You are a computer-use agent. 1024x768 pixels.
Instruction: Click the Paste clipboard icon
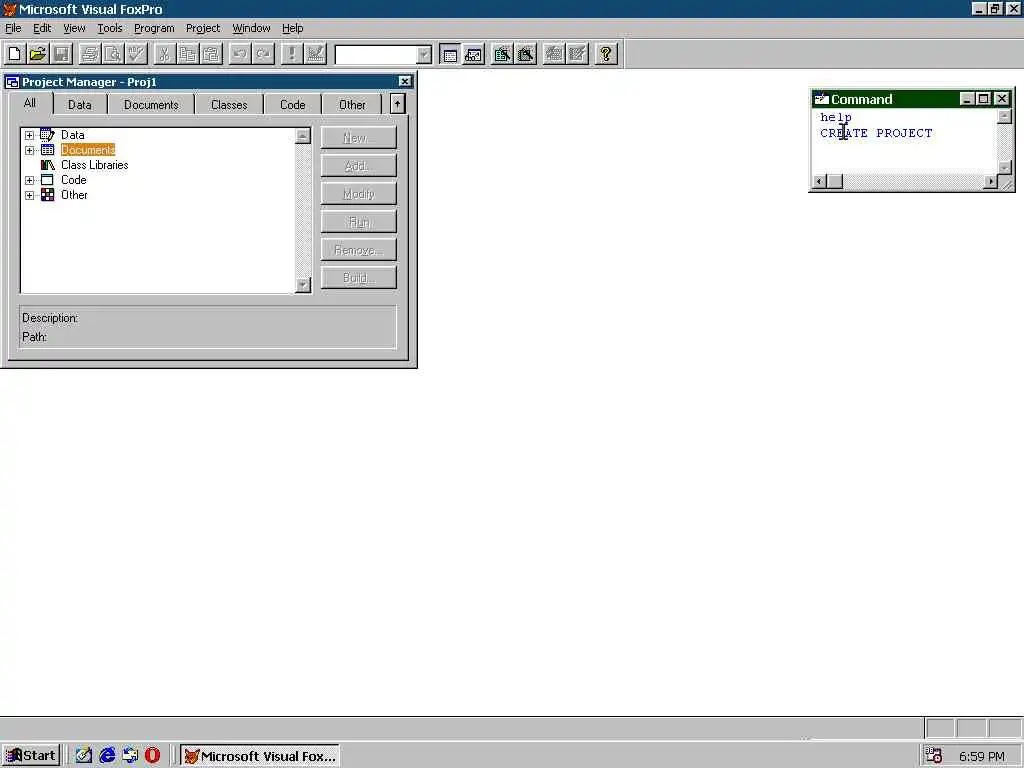212,54
